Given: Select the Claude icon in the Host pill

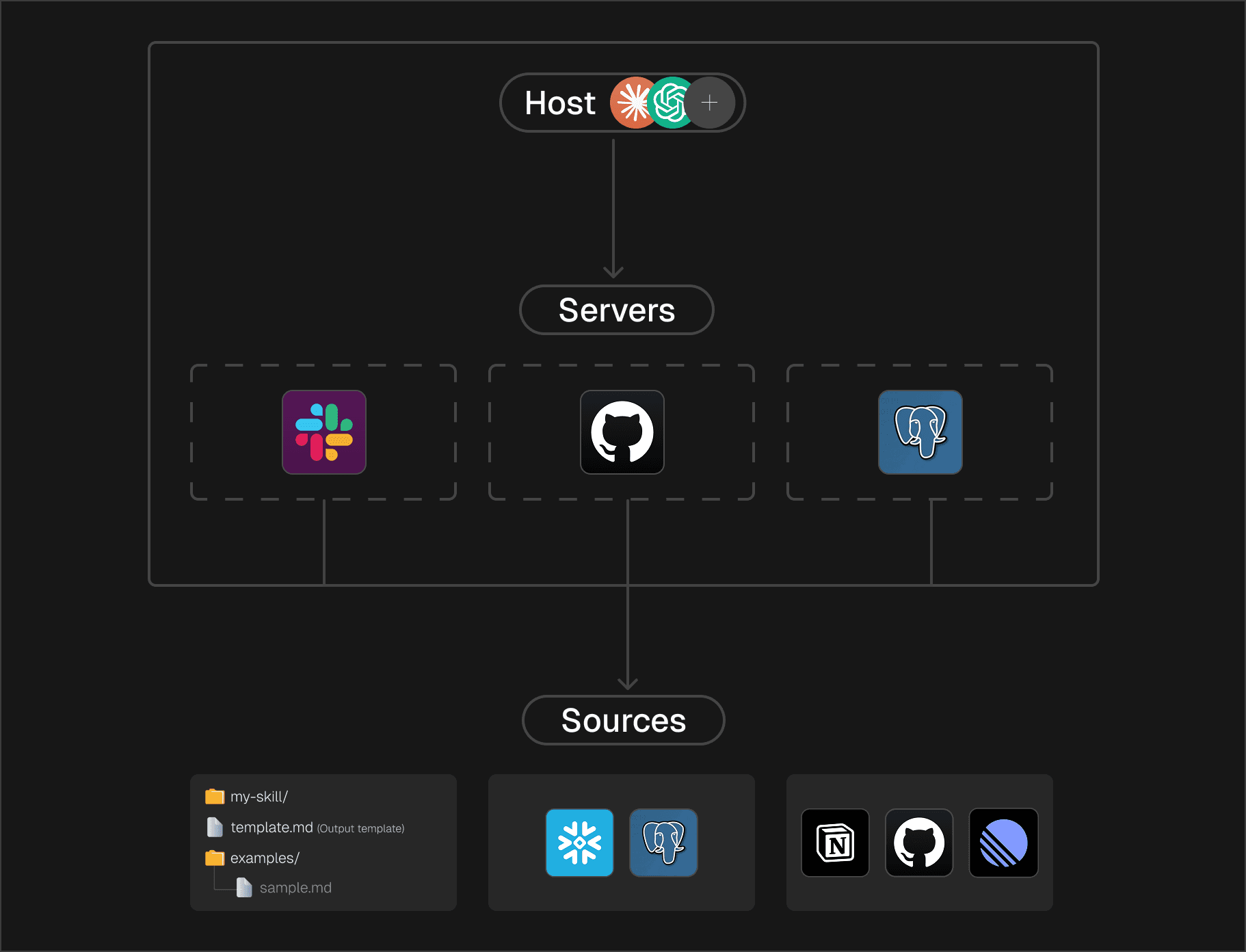Looking at the screenshot, I should point(633,103).
